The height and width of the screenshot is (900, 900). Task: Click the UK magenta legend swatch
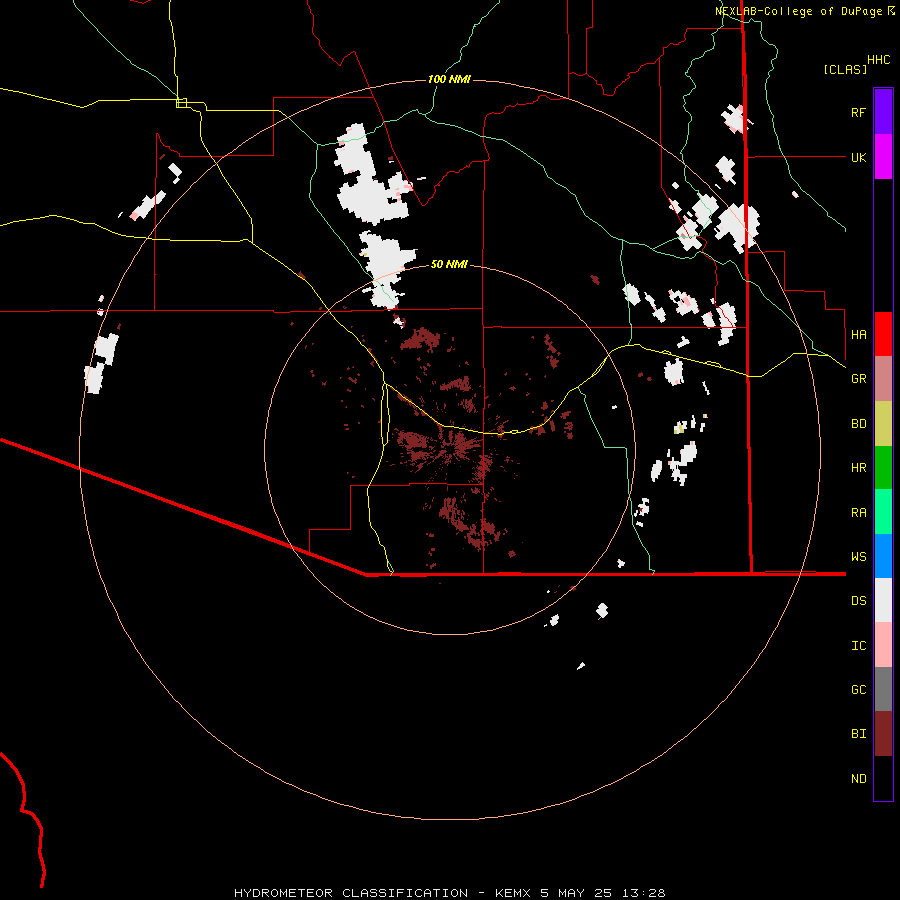pos(883,157)
